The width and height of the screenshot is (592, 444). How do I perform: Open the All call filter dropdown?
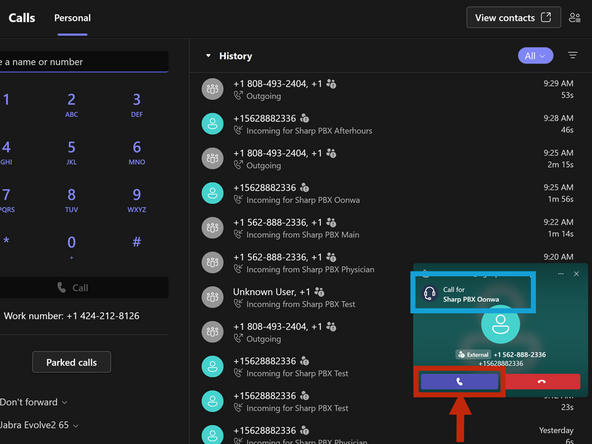click(535, 56)
